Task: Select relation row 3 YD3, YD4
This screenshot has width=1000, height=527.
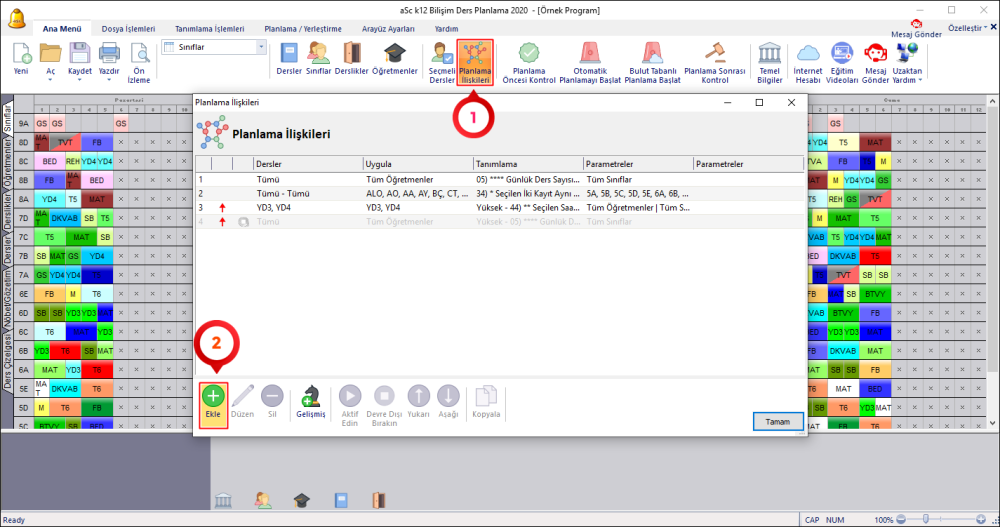Action: click(499, 208)
